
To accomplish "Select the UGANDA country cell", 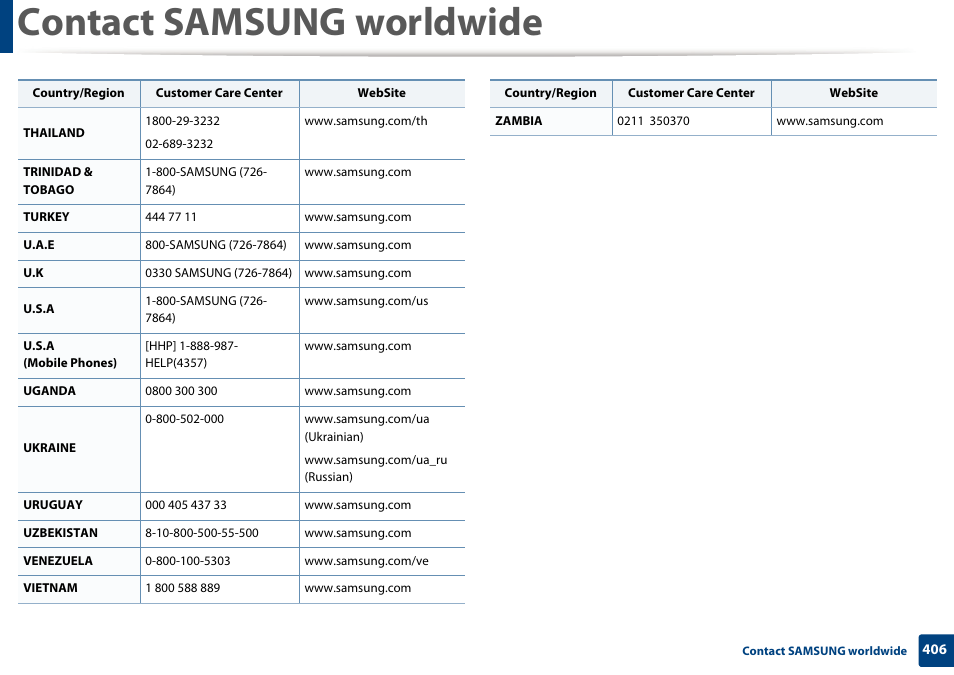I will [79, 392].
